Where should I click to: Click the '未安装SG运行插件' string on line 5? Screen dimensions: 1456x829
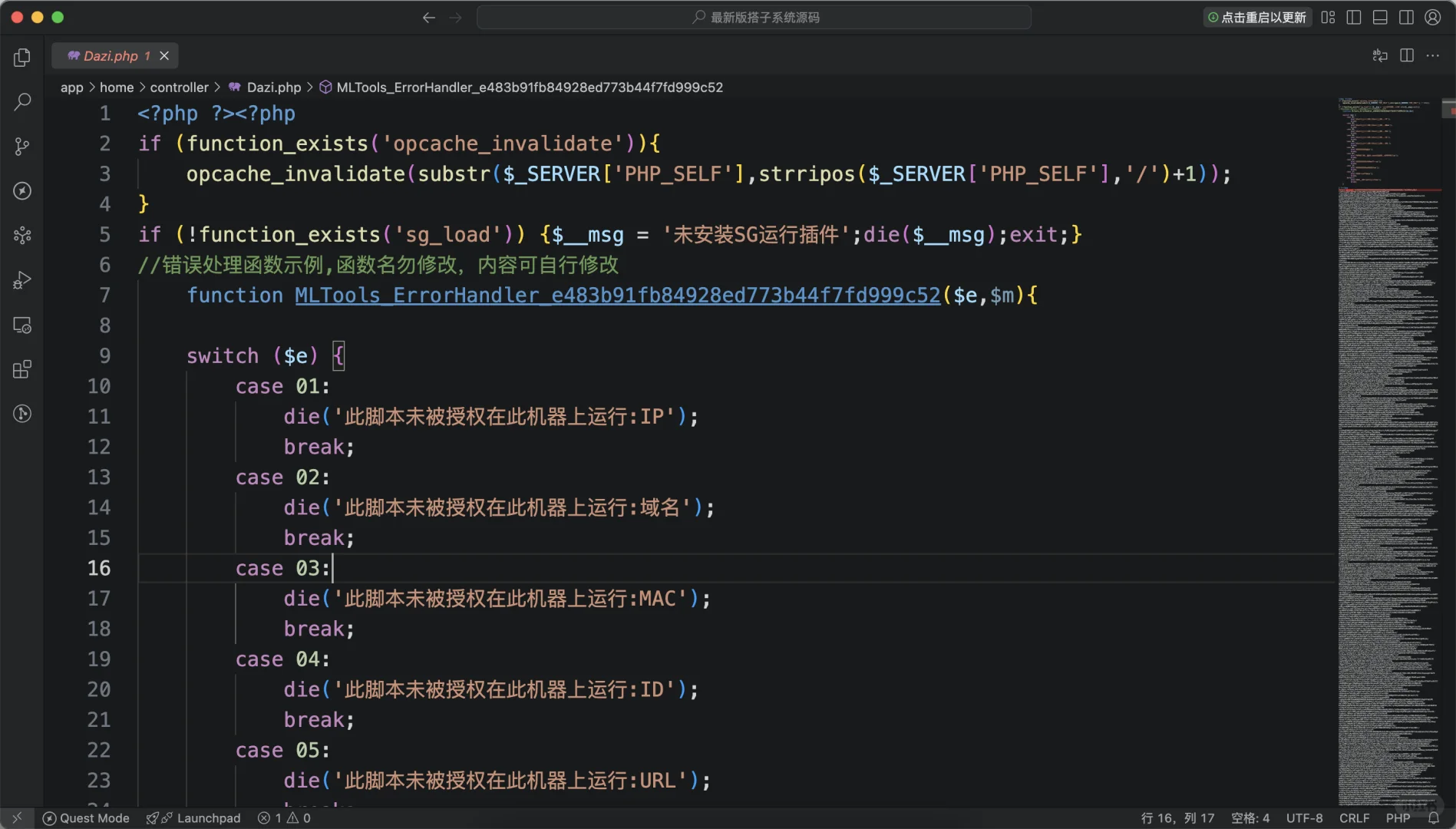point(756,235)
